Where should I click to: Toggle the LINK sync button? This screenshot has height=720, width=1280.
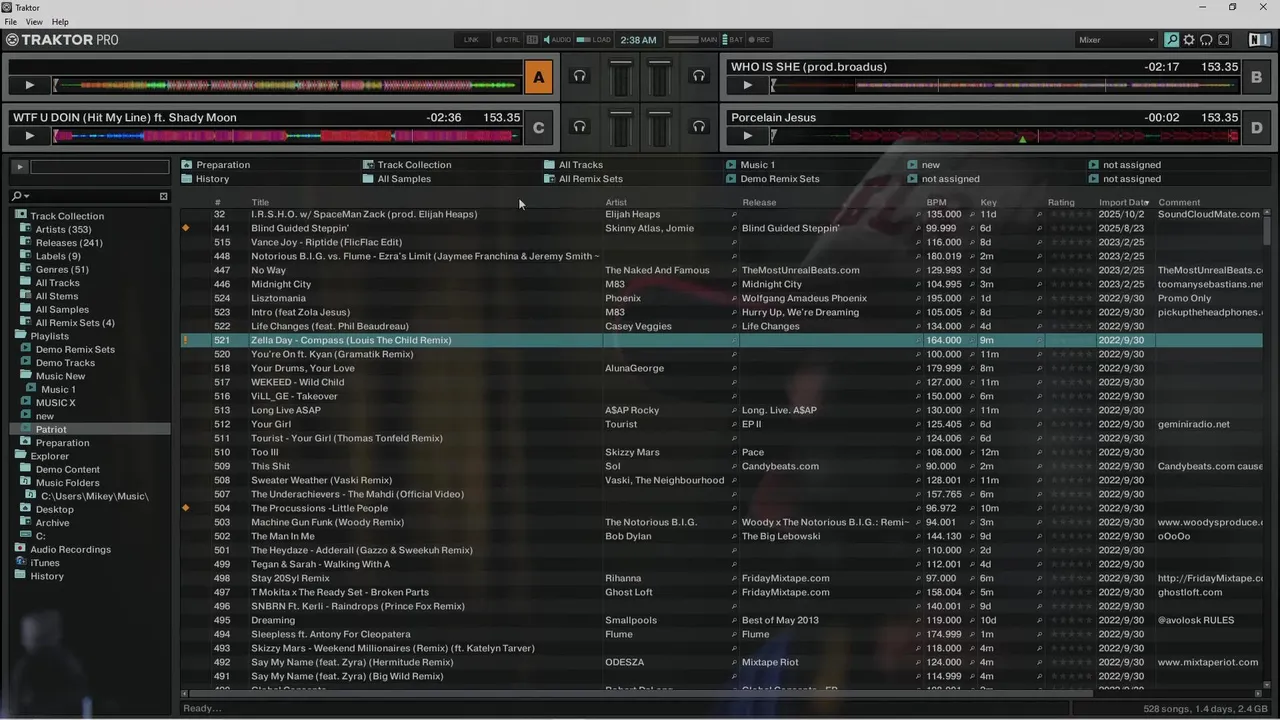click(x=471, y=40)
